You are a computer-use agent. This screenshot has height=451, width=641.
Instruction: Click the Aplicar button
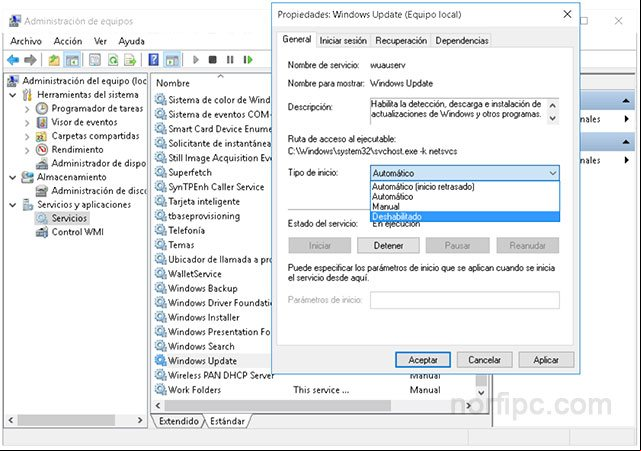[546, 360]
